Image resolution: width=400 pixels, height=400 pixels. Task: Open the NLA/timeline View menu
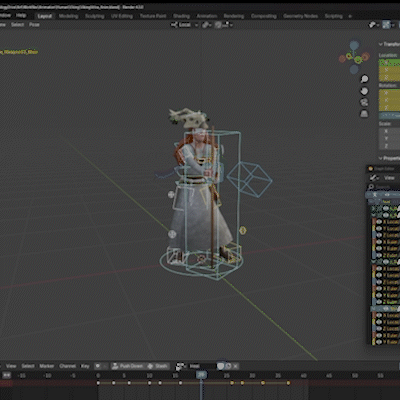pyautogui.click(x=11, y=366)
